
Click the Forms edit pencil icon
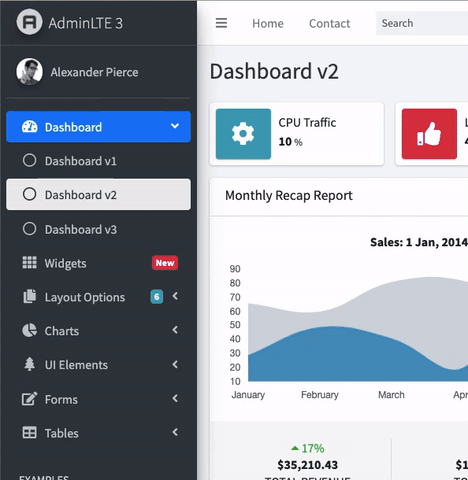point(30,399)
